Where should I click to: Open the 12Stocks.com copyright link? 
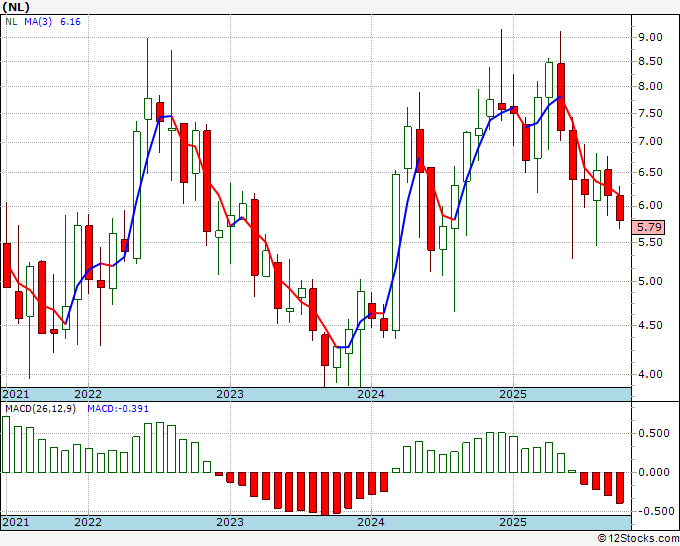[638, 539]
